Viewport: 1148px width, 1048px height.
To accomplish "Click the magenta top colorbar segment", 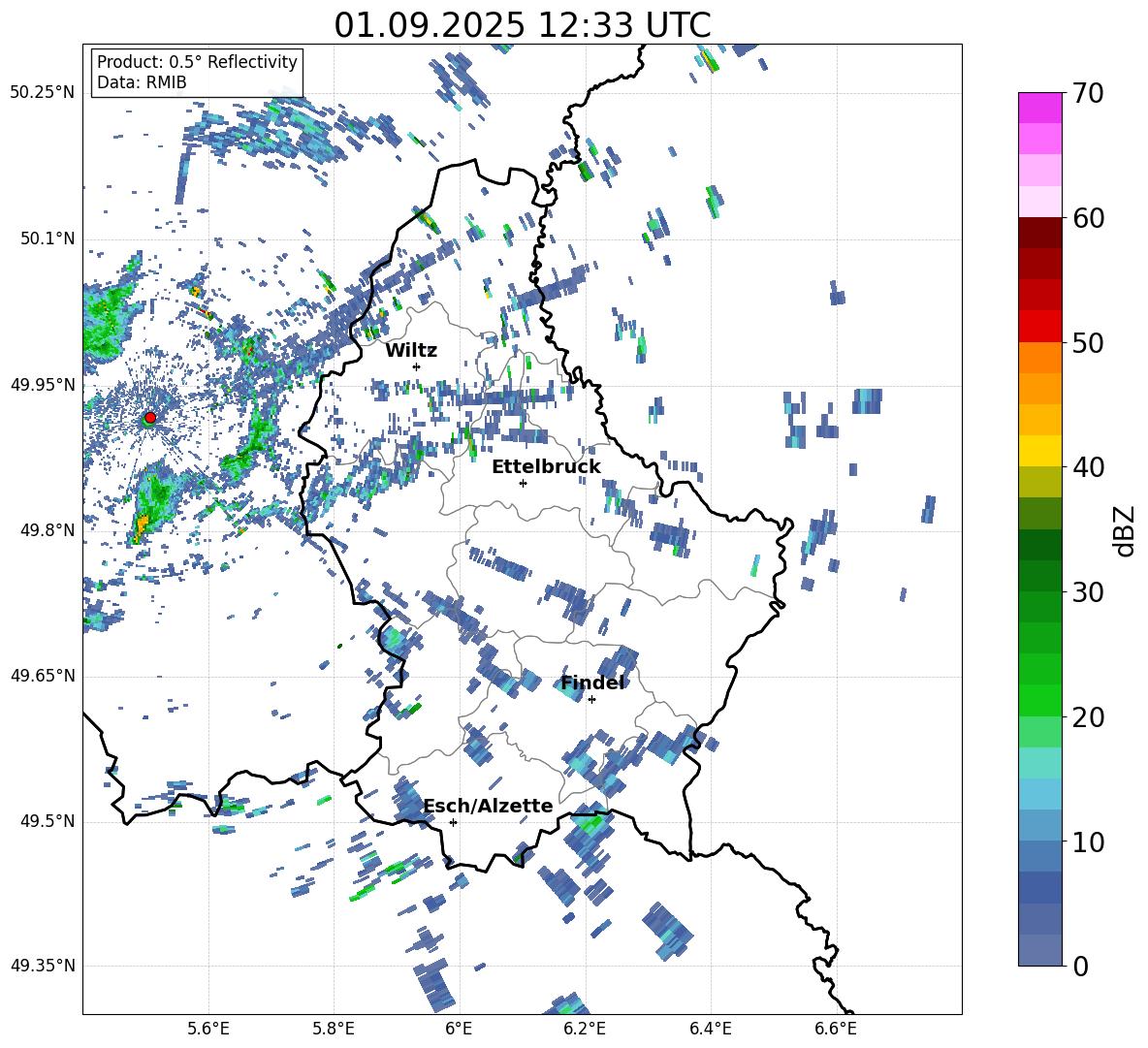I will pyautogui.click(x=1039, y=109).
